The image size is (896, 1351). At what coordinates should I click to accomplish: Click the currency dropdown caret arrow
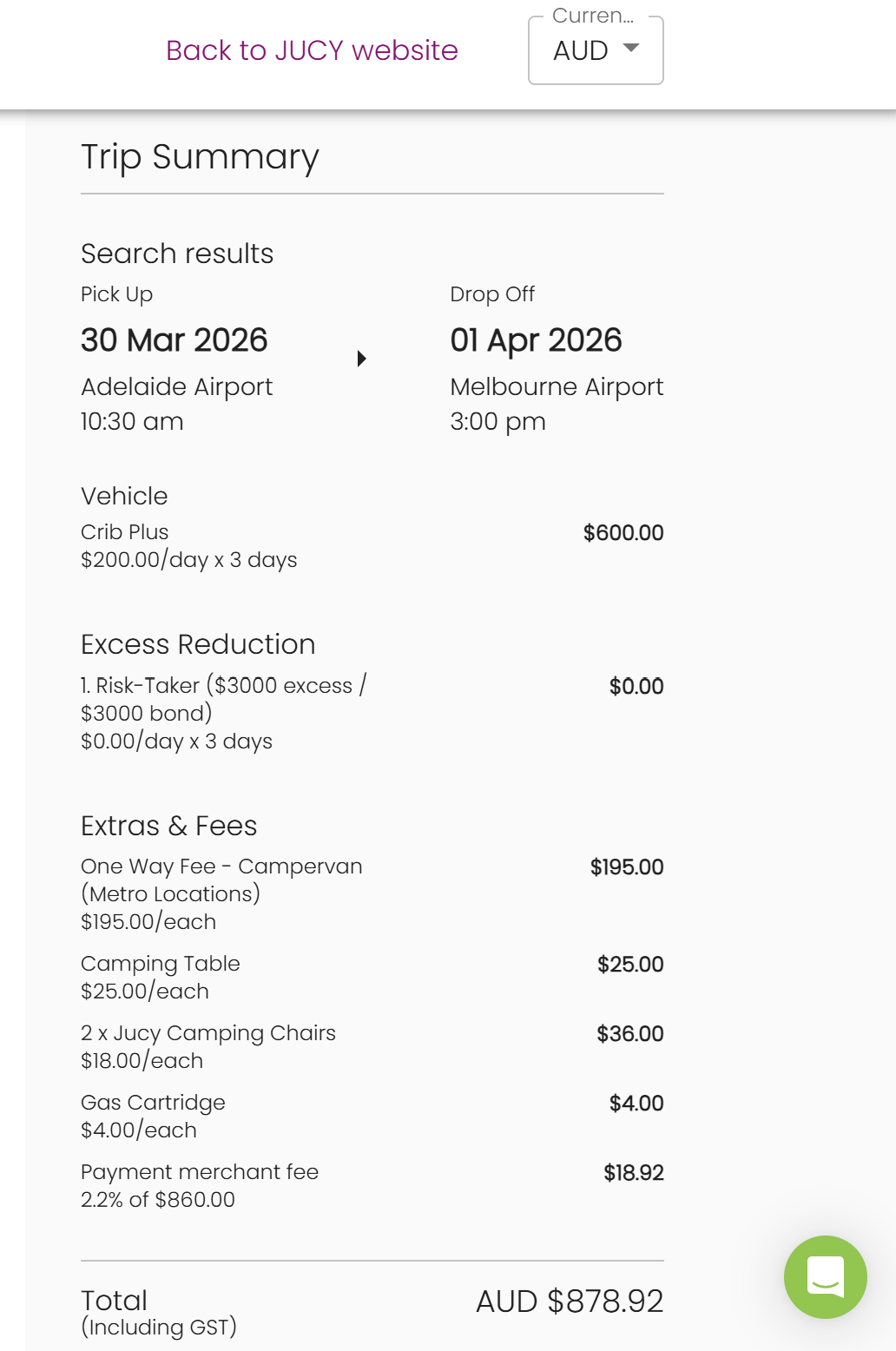click(631, 48)
